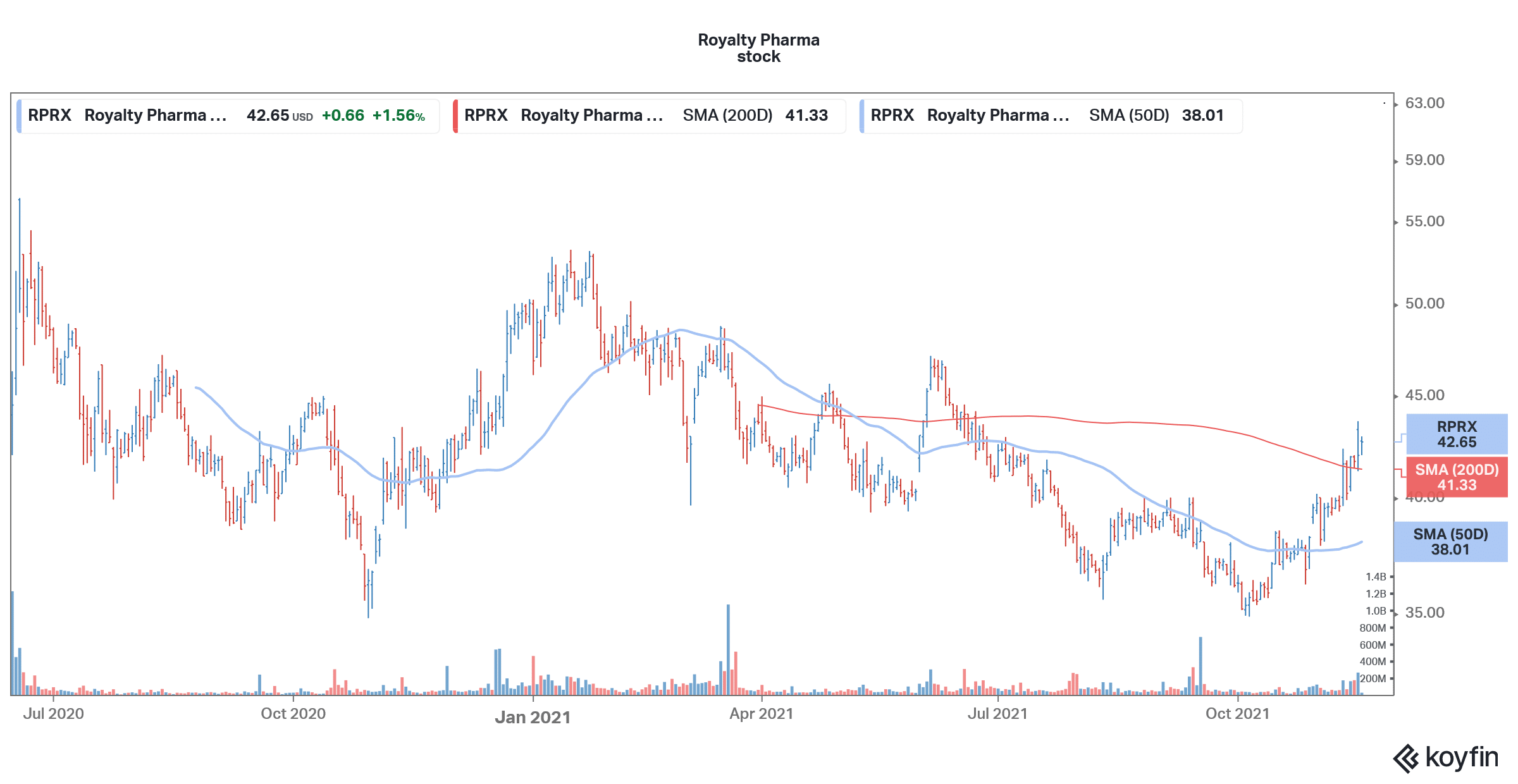The width and height of the screenshot is (1518, 784).
Task: Click the light blue SMA (50D) 38.01 axis tag
Action: (x=1450, y=542)
